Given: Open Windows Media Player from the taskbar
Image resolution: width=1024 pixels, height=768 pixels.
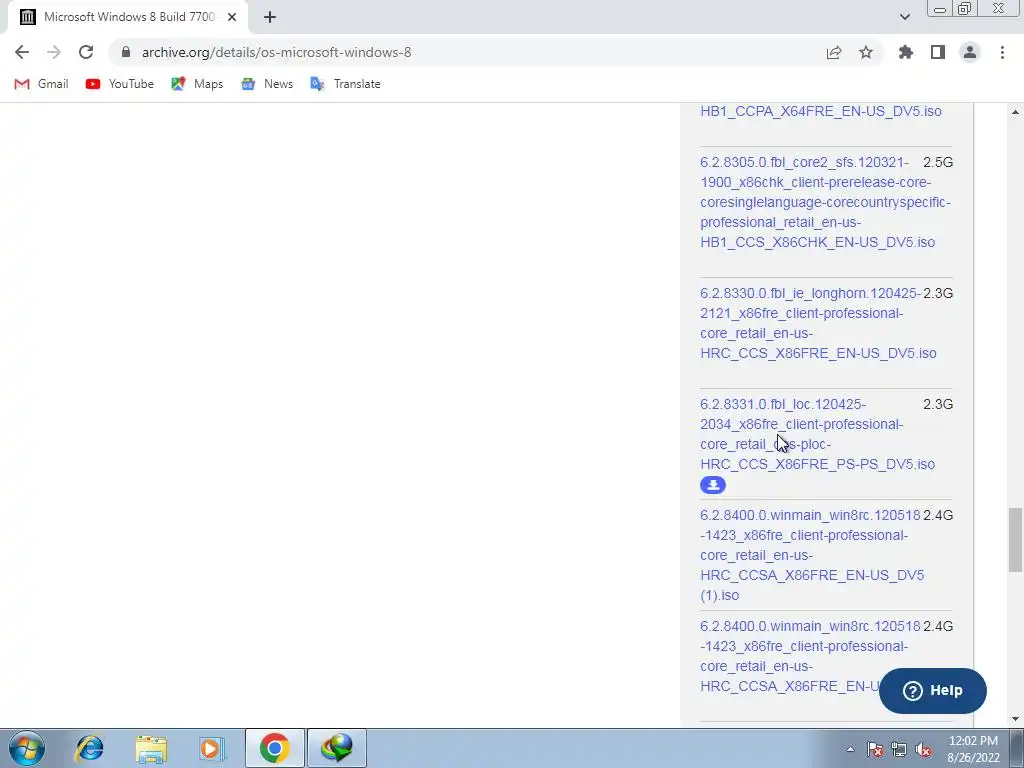Looking at the screenshot, I should coord(212,748).
